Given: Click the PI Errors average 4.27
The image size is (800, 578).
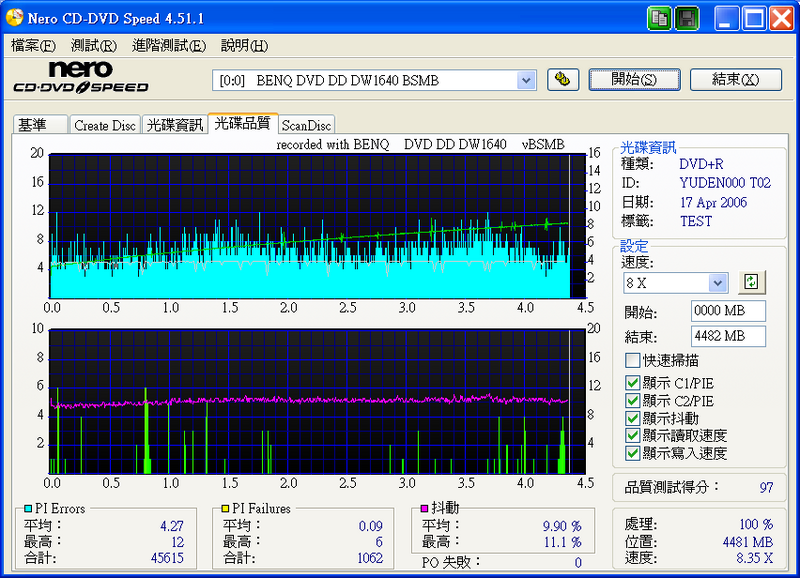Looking at the screenshot, I should 172,526.
